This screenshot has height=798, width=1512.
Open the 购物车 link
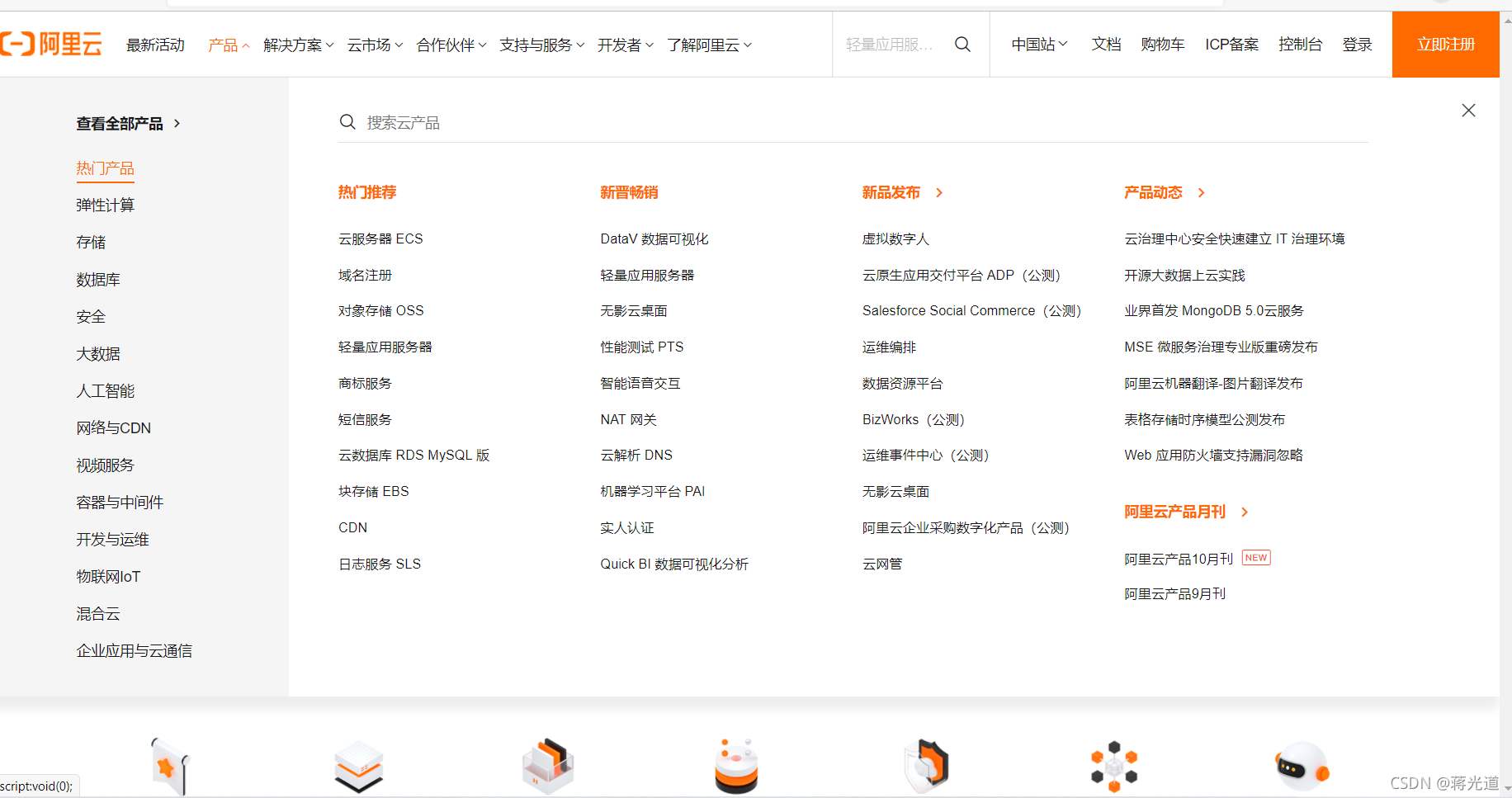(1163, 45)
